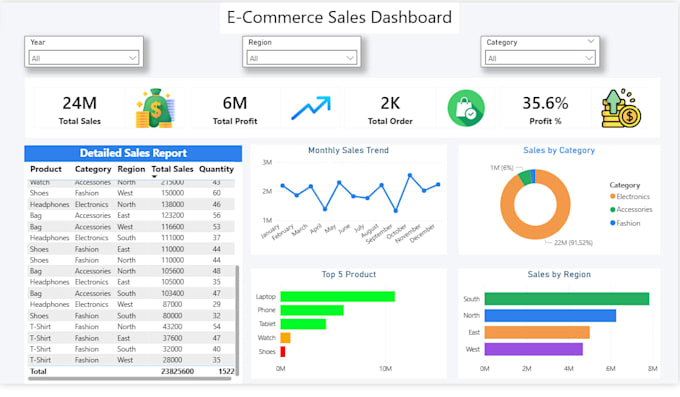Screen dimensions: 680x397
Task: Click the horizontal scrollbar under the table
Action: point(129,379)
